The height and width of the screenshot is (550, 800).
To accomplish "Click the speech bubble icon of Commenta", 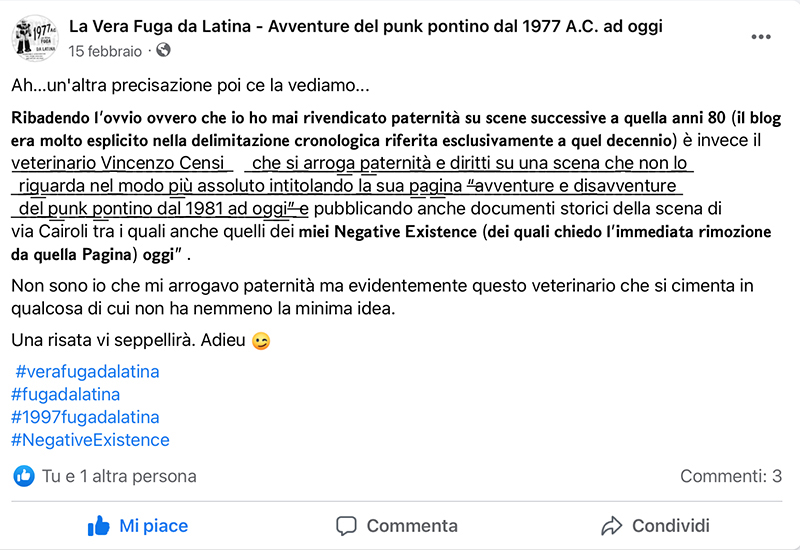I will point(346,526).
